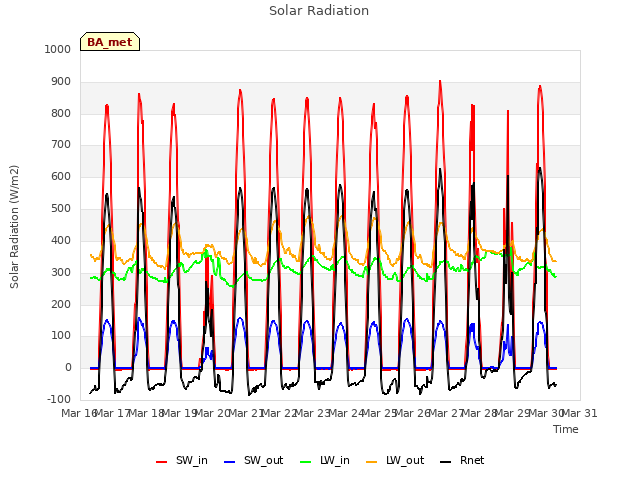Click the Mar 22 x-axis label
640x480 pixels.
pyautogui.click(x=279, y=413)
